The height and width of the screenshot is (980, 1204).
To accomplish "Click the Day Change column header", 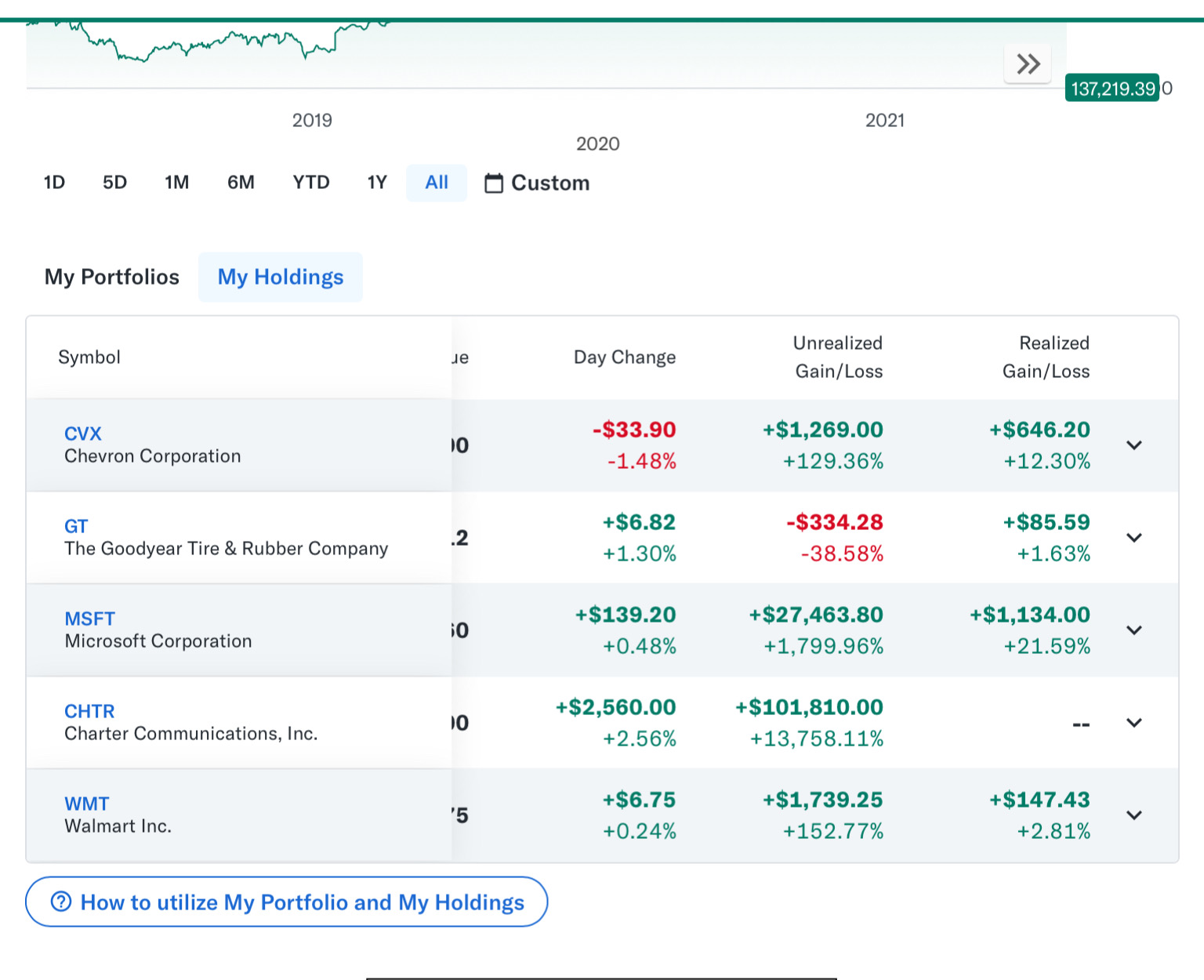I will click(624, 358).
